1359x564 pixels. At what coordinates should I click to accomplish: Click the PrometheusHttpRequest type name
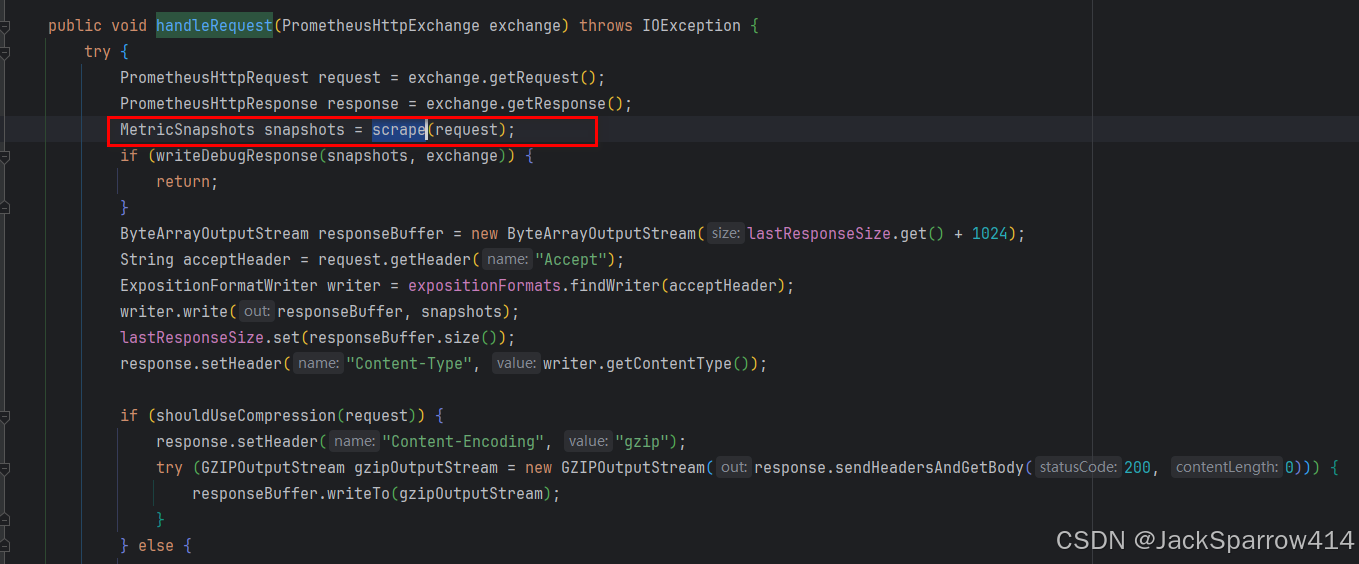[214, 78]
